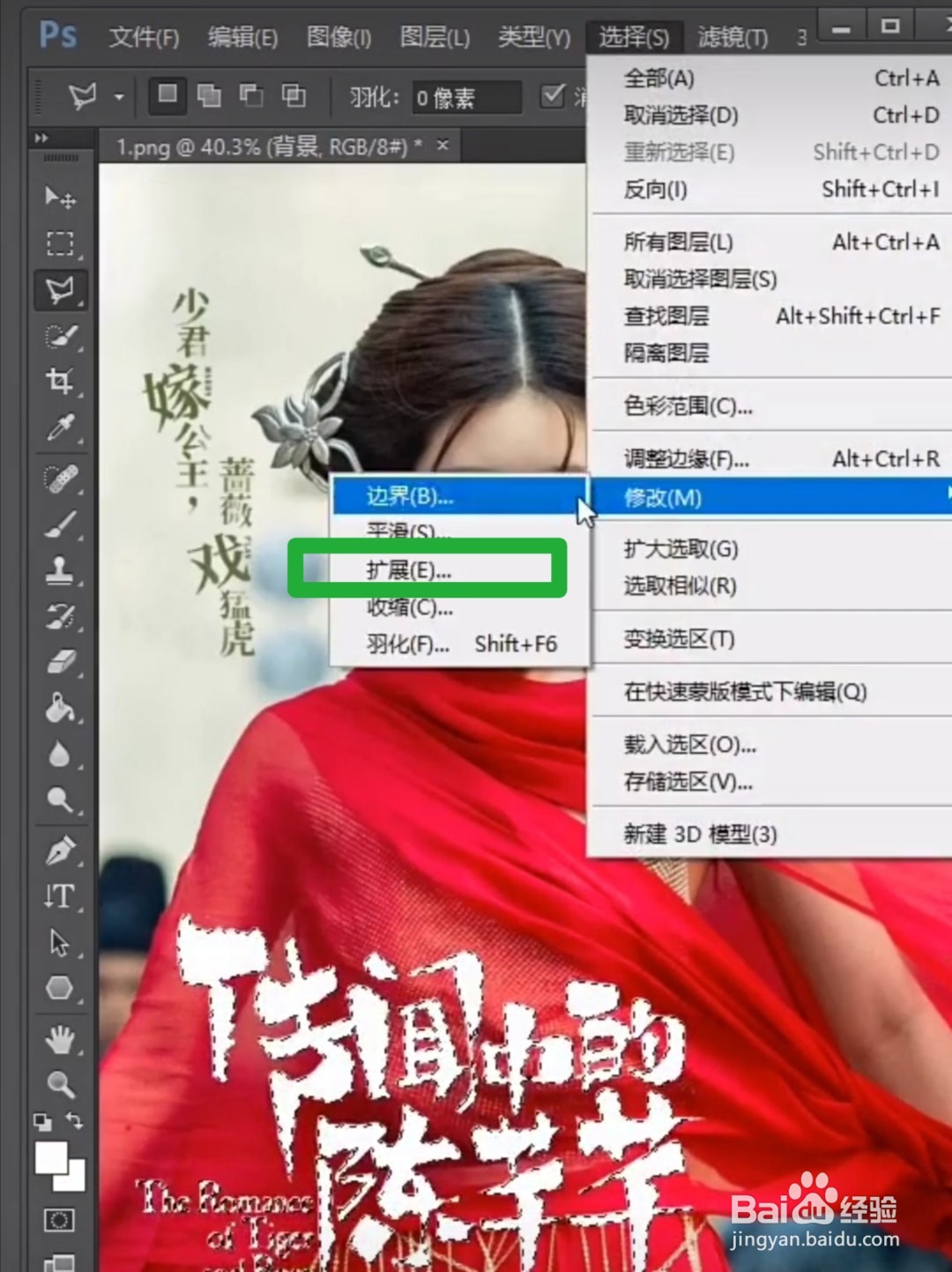Choose 选取相似(R)
This screenshot has width=952, height=1272.
coord(770,586)
